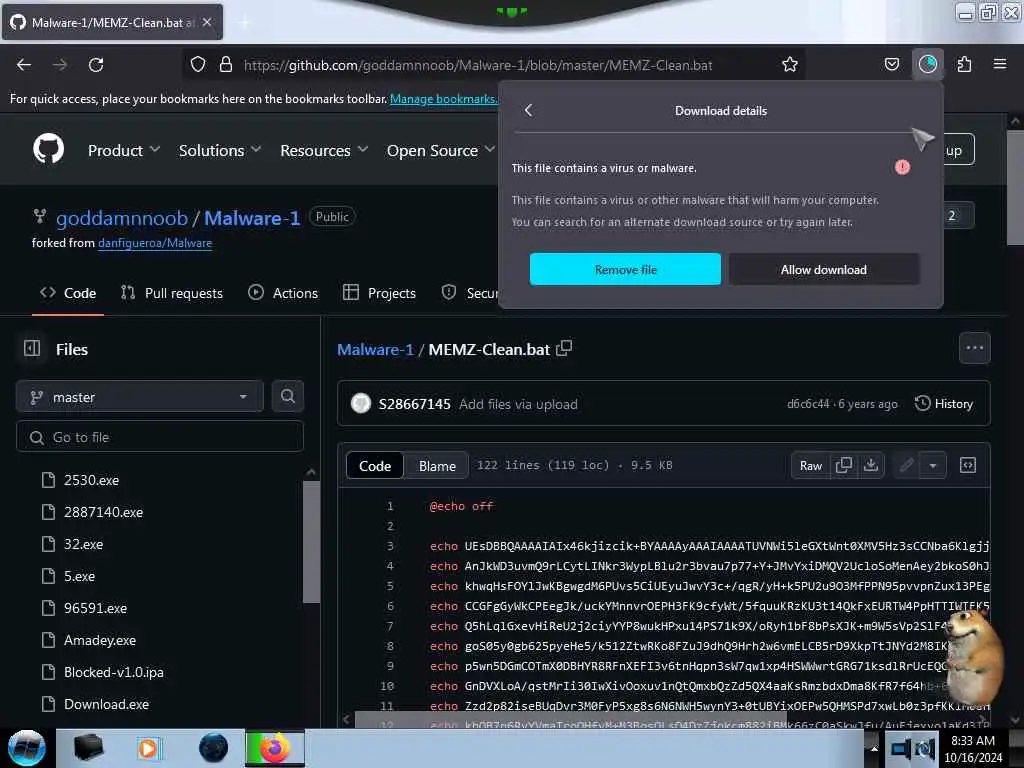Click the S28667145 commit author name
This screenshot has width=1024, height=768.
415,404
